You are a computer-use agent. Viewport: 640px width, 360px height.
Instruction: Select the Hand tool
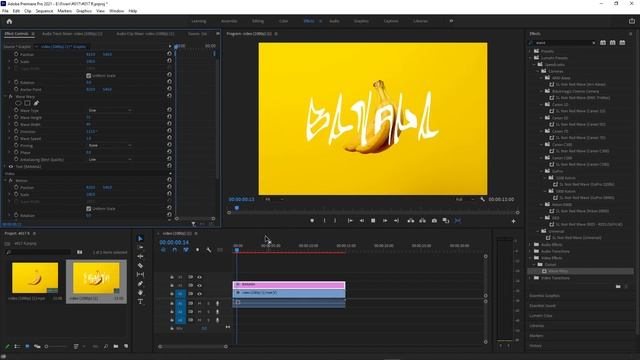click(x=140, y=293)
